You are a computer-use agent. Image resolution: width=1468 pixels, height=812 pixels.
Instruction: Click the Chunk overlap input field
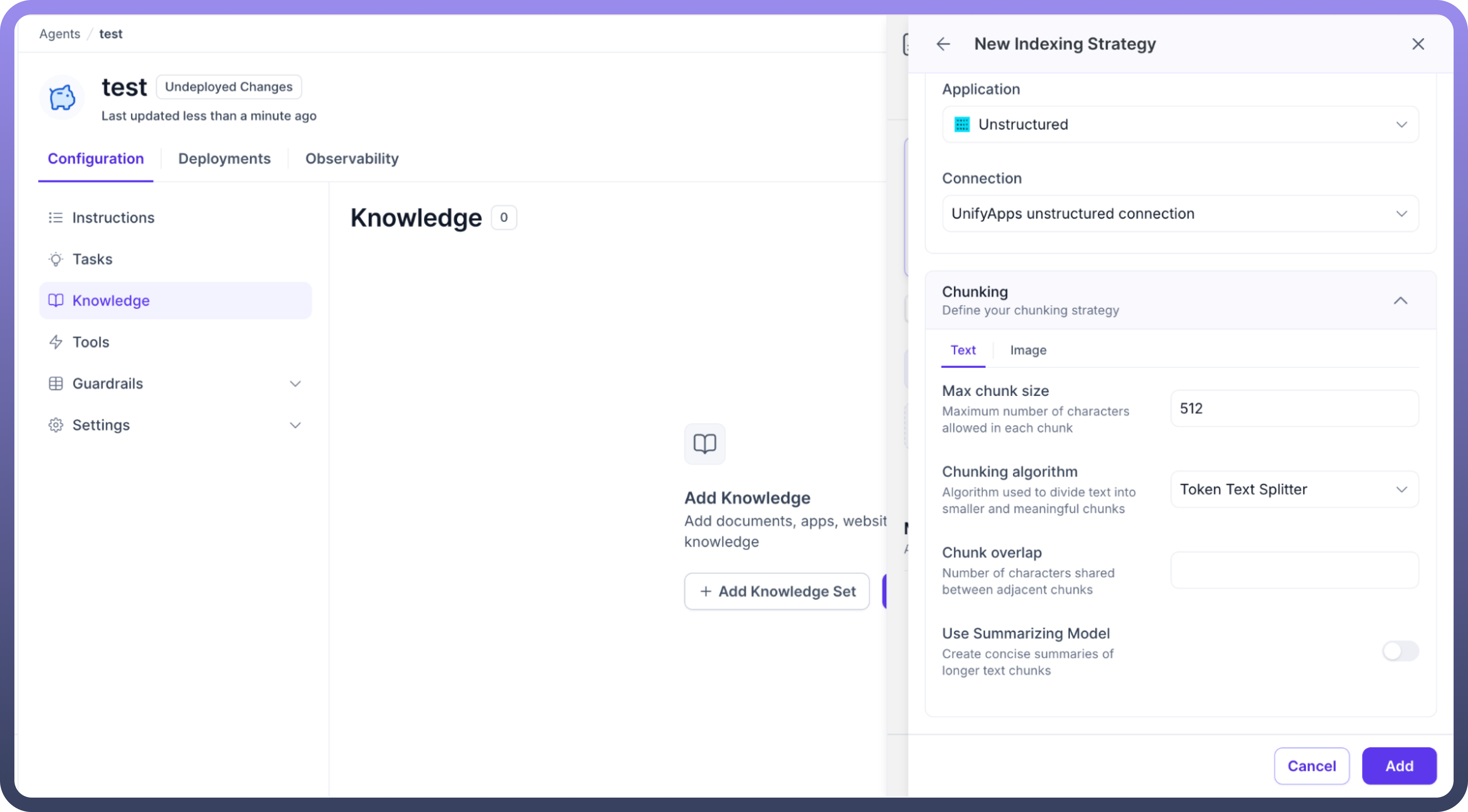(x=1294, y=570)
